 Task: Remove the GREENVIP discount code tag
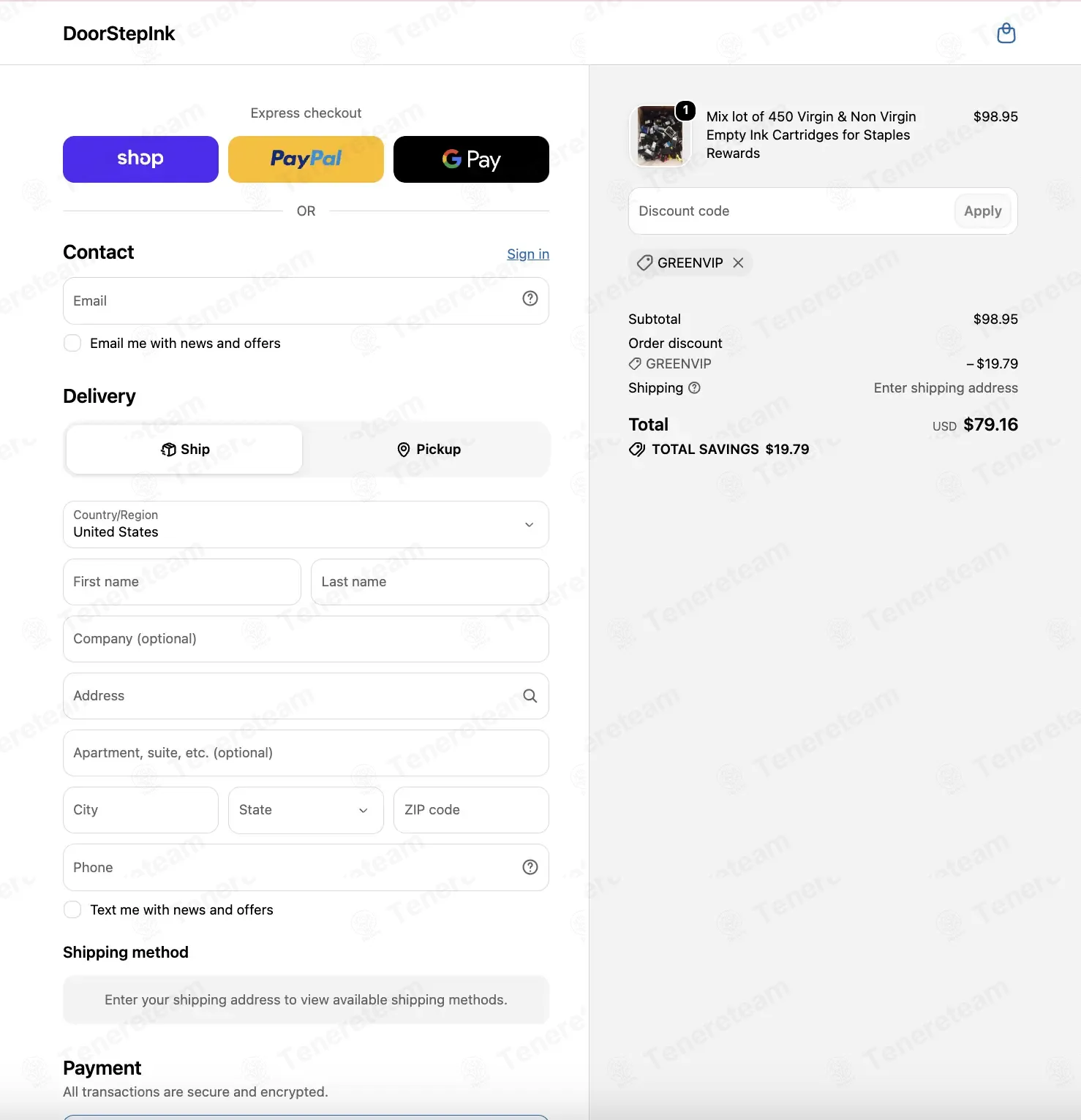point(738,262)
